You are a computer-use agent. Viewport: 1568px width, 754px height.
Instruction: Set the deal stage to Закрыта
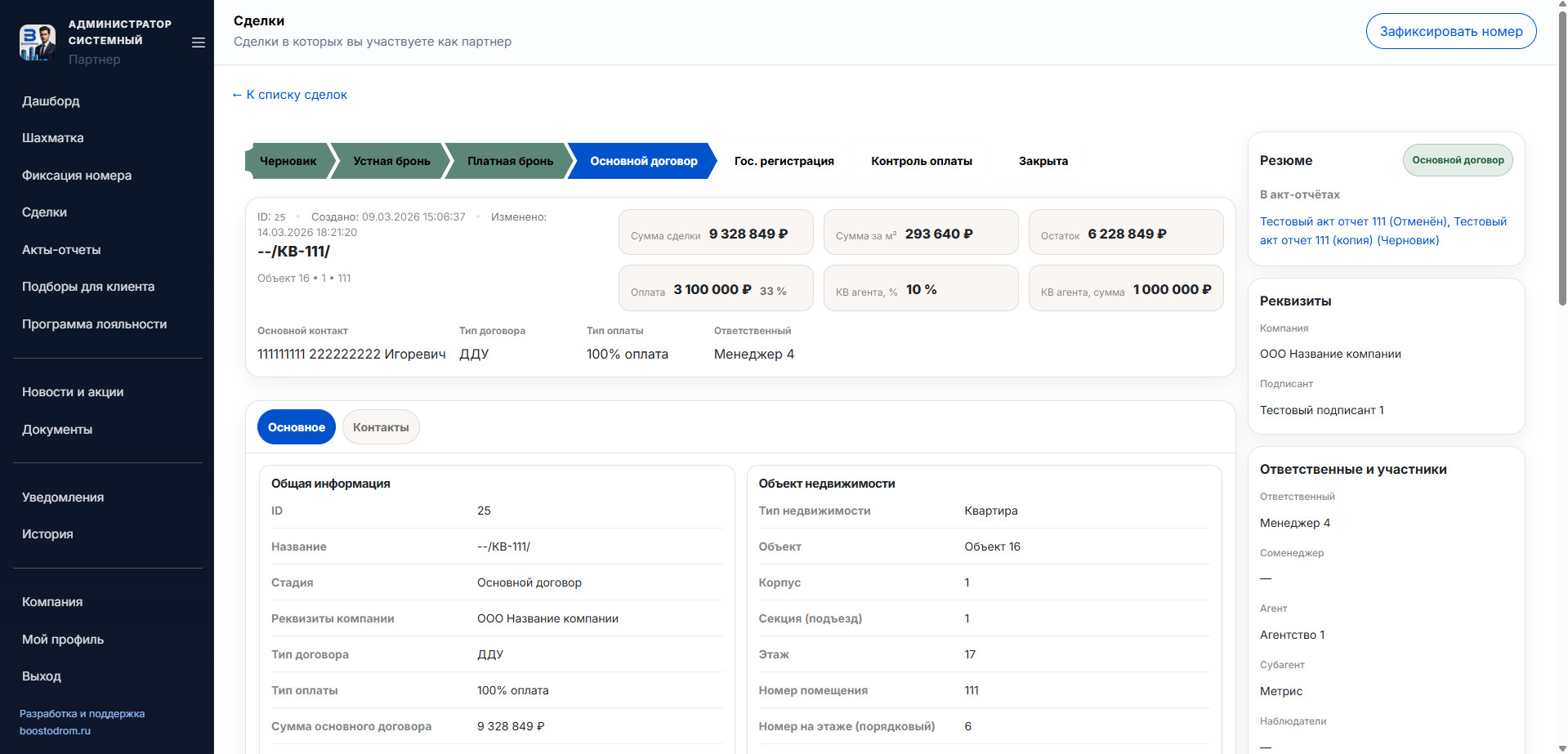point(1043,161)
